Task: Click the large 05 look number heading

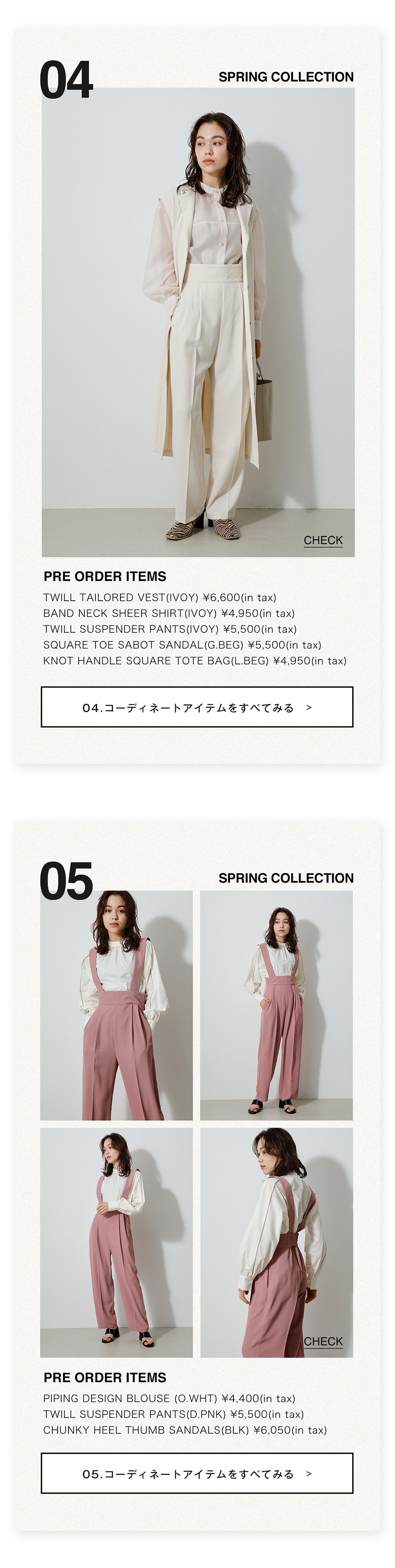Action: click(66, 881)
